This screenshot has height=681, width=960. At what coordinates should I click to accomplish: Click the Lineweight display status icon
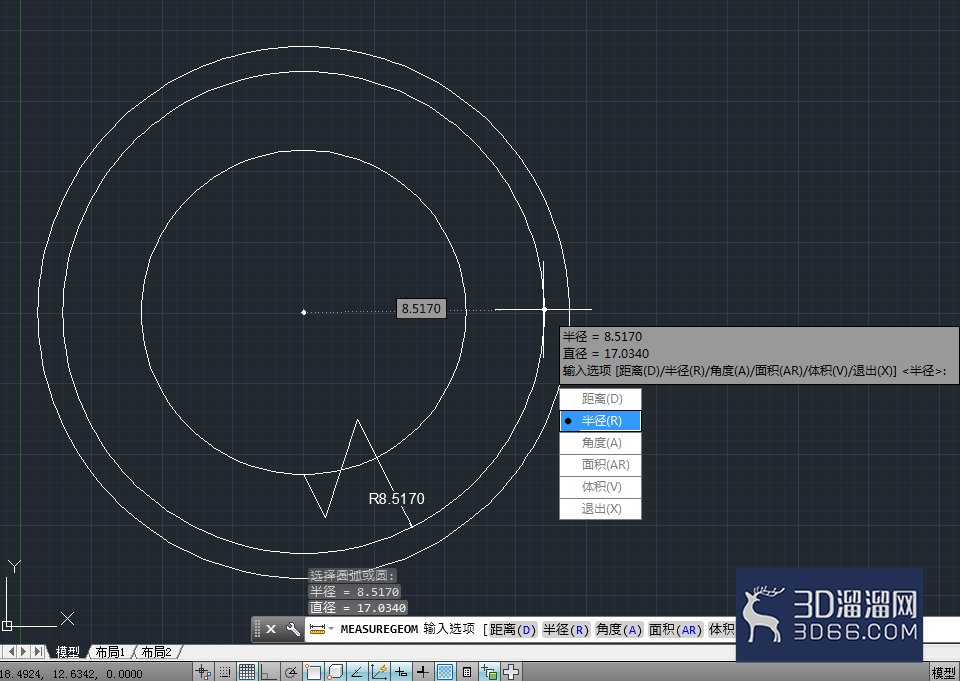coord(422,672)
